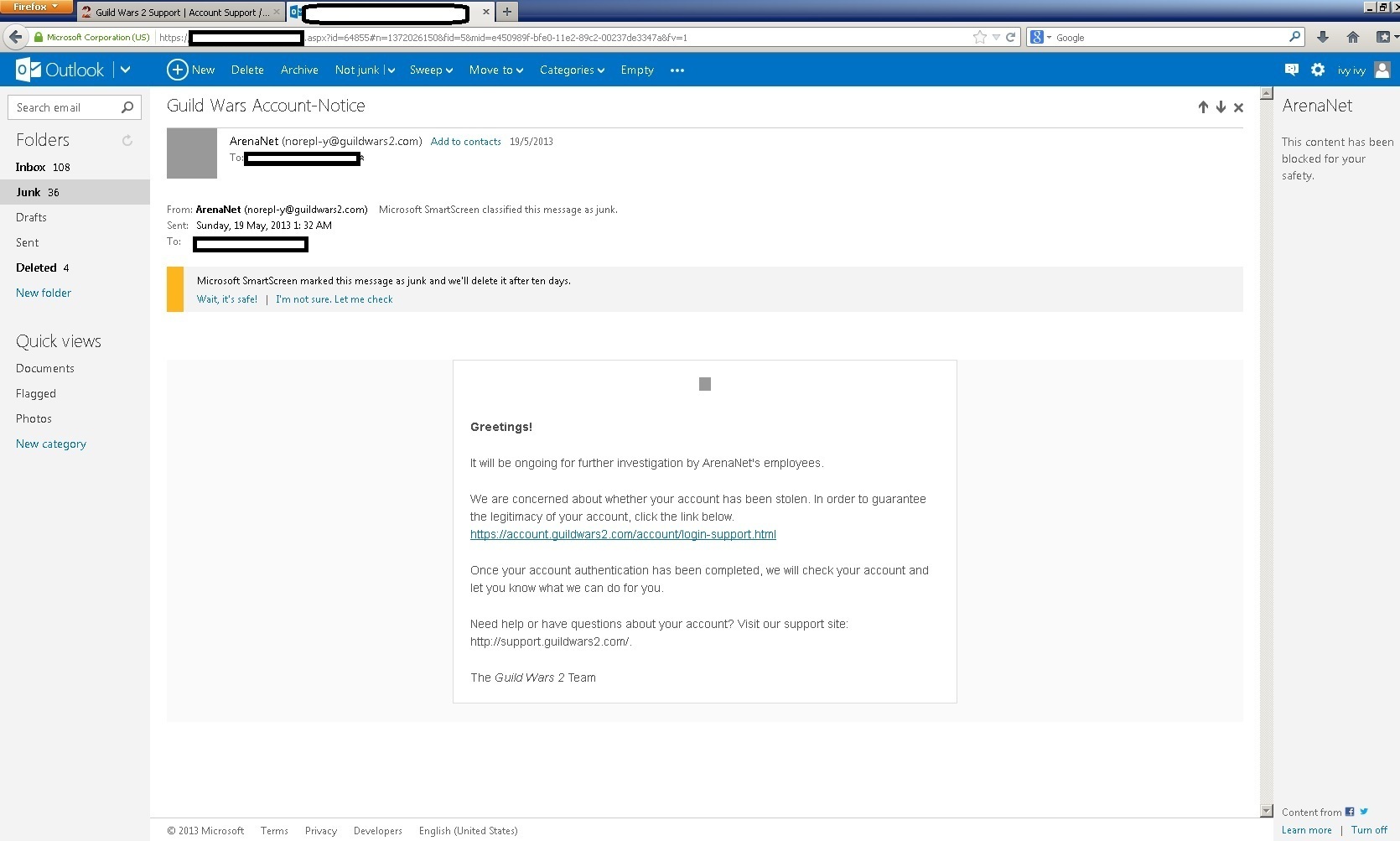Create a New folder
This screenshot has width=1400, height=841.
coord(44,293)
